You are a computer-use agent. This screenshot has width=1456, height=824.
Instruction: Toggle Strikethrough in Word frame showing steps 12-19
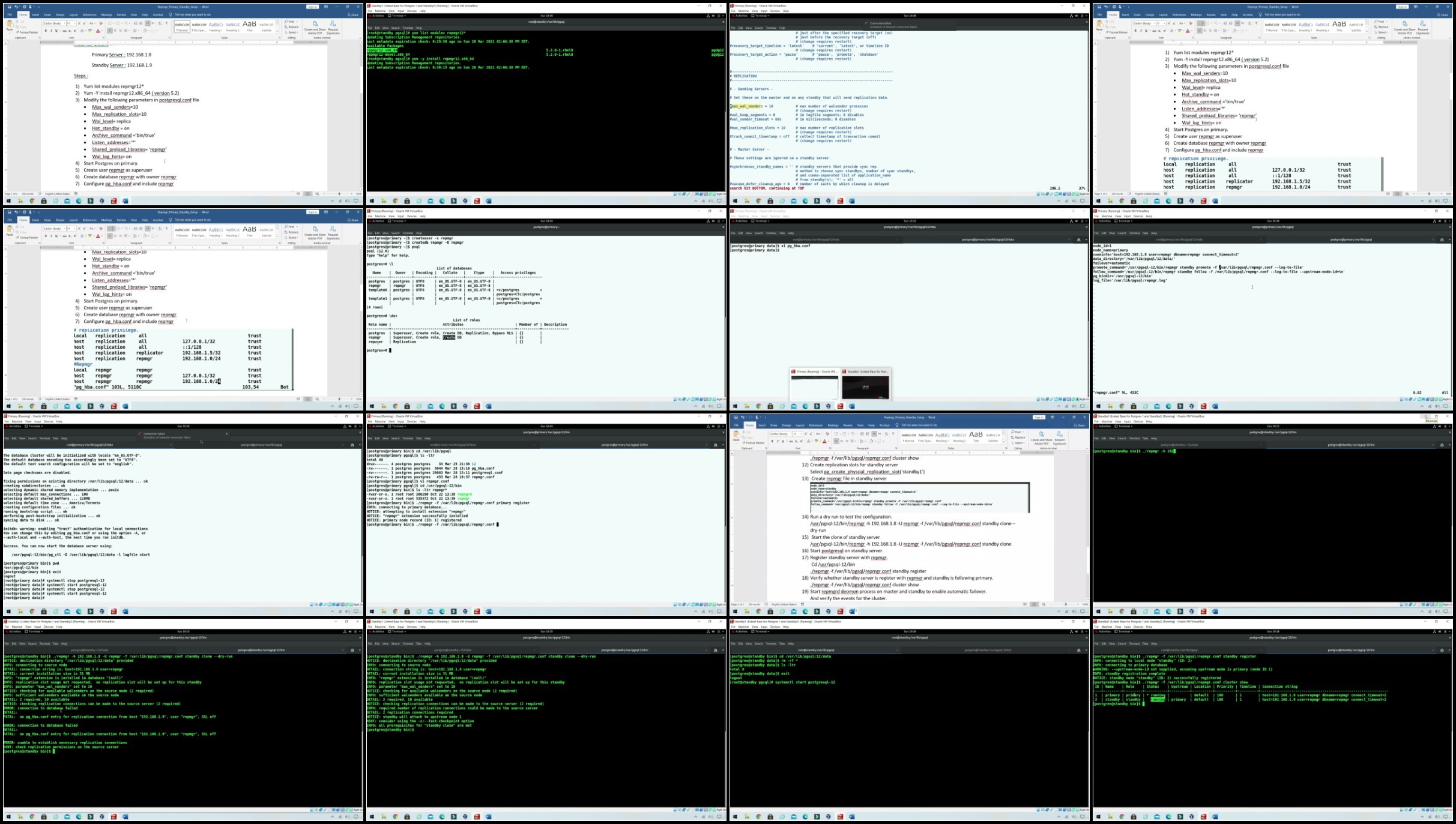(791, 441)
